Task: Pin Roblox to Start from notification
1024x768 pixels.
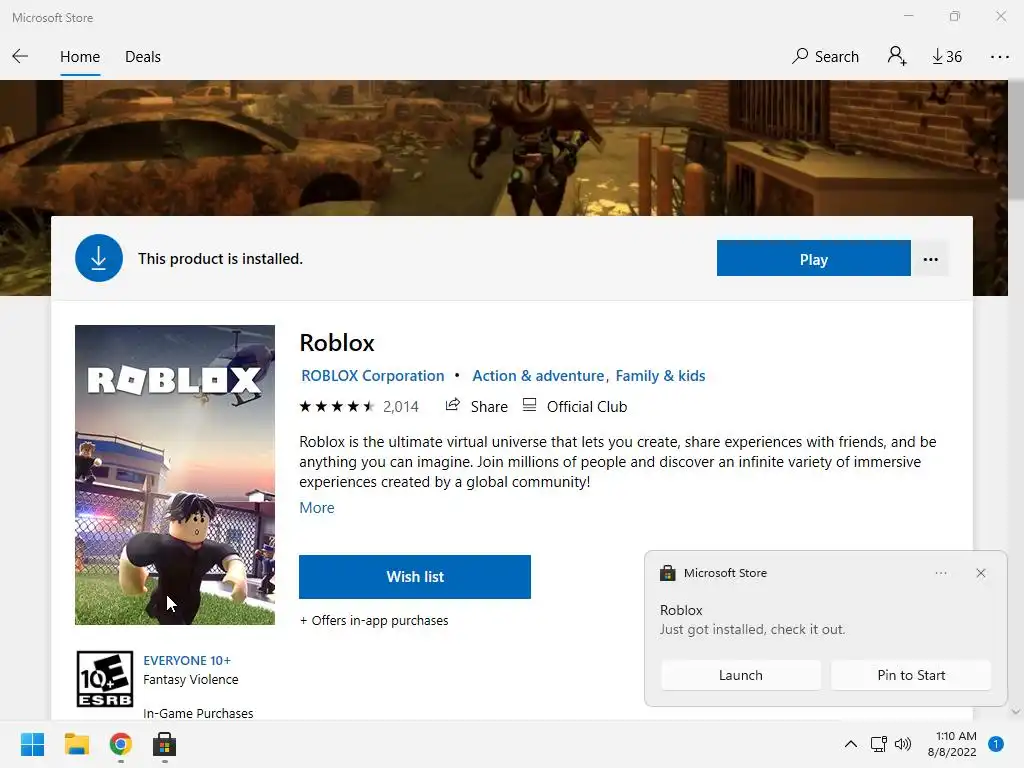Action: [911, 675]
